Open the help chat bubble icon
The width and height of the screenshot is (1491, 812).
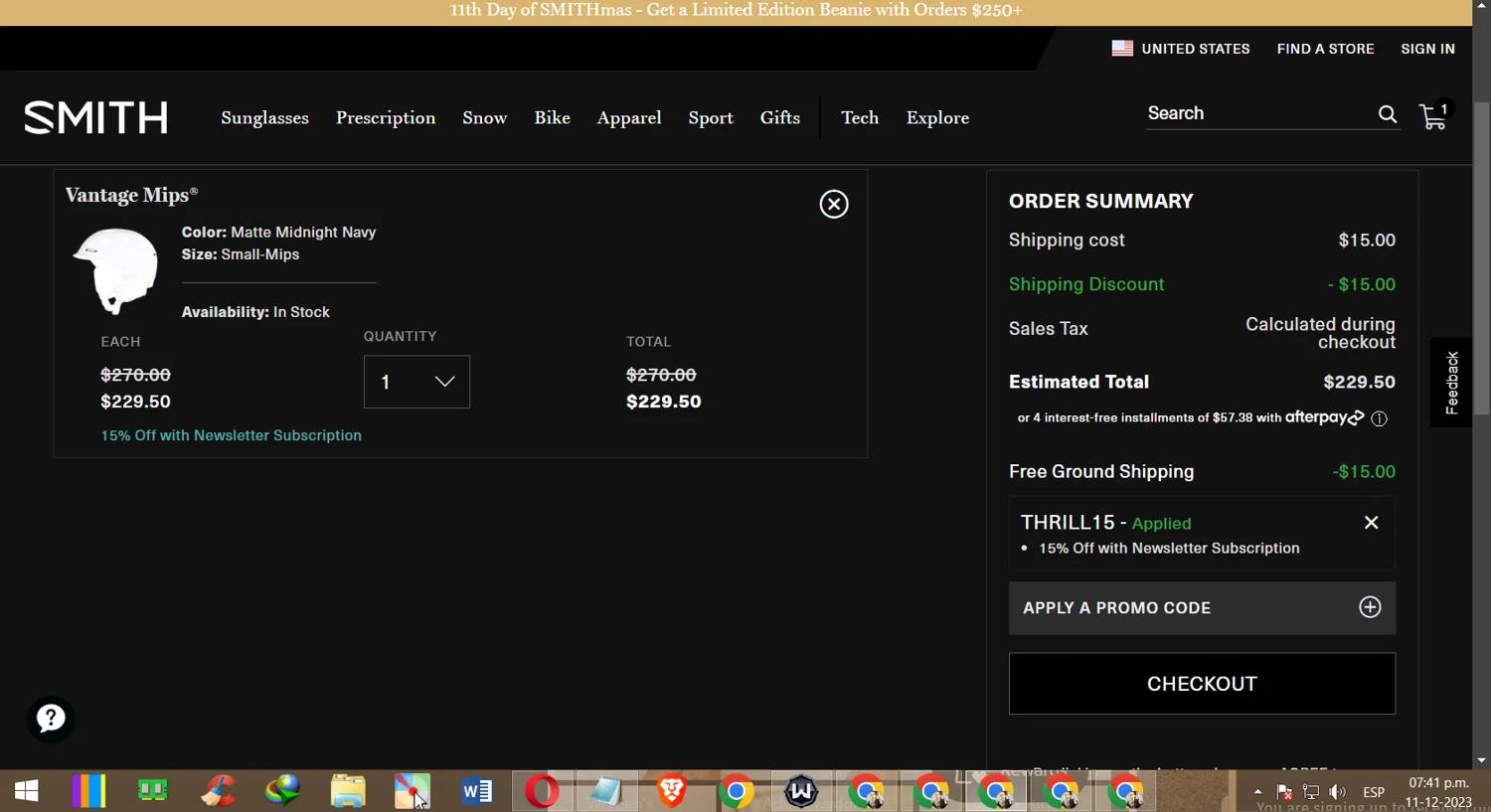pyautogui.click(x=51, y=718)
